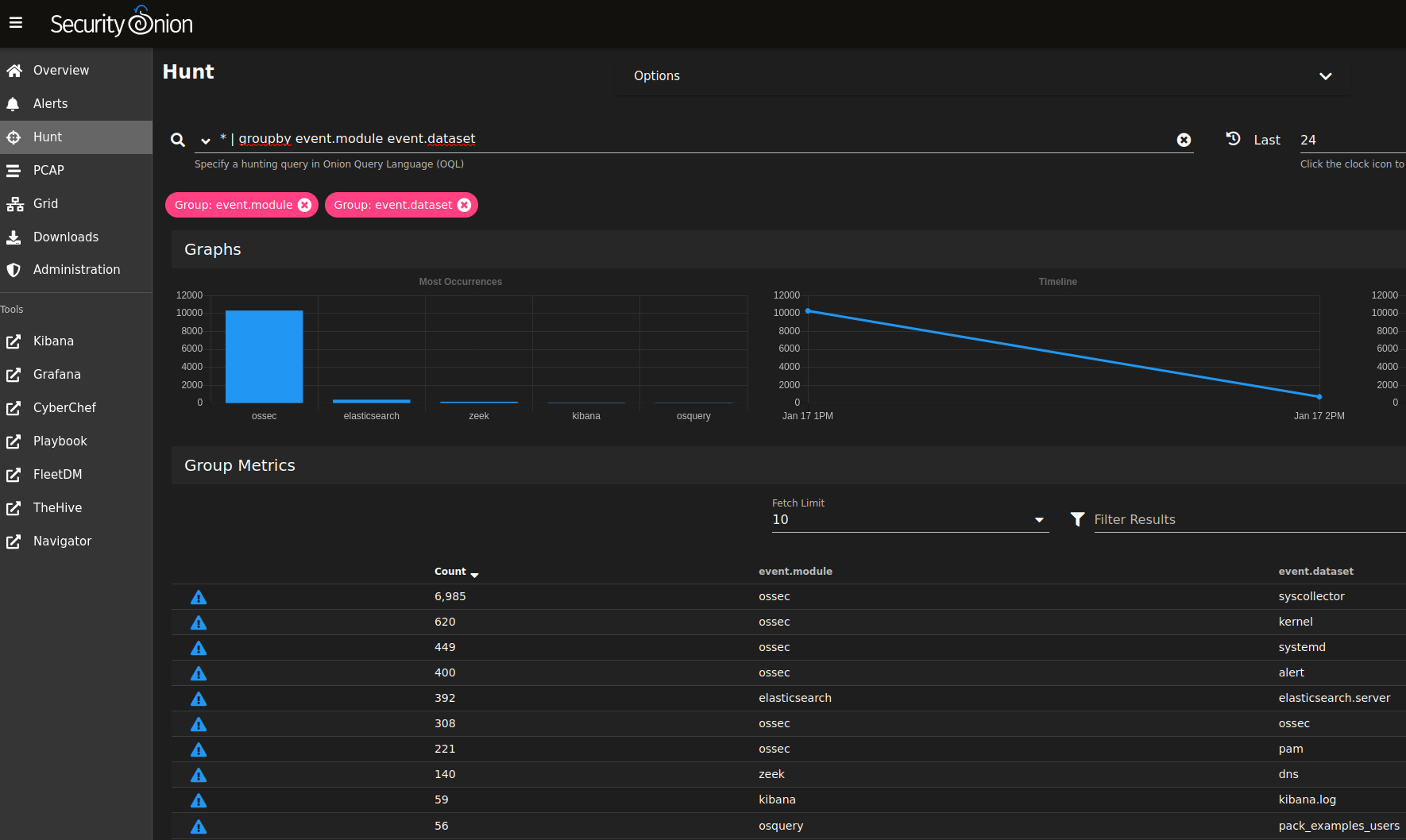This screenshot has height=840, width=1406.
Task: Click alert icon on kernel row
Action: point(199,622)
